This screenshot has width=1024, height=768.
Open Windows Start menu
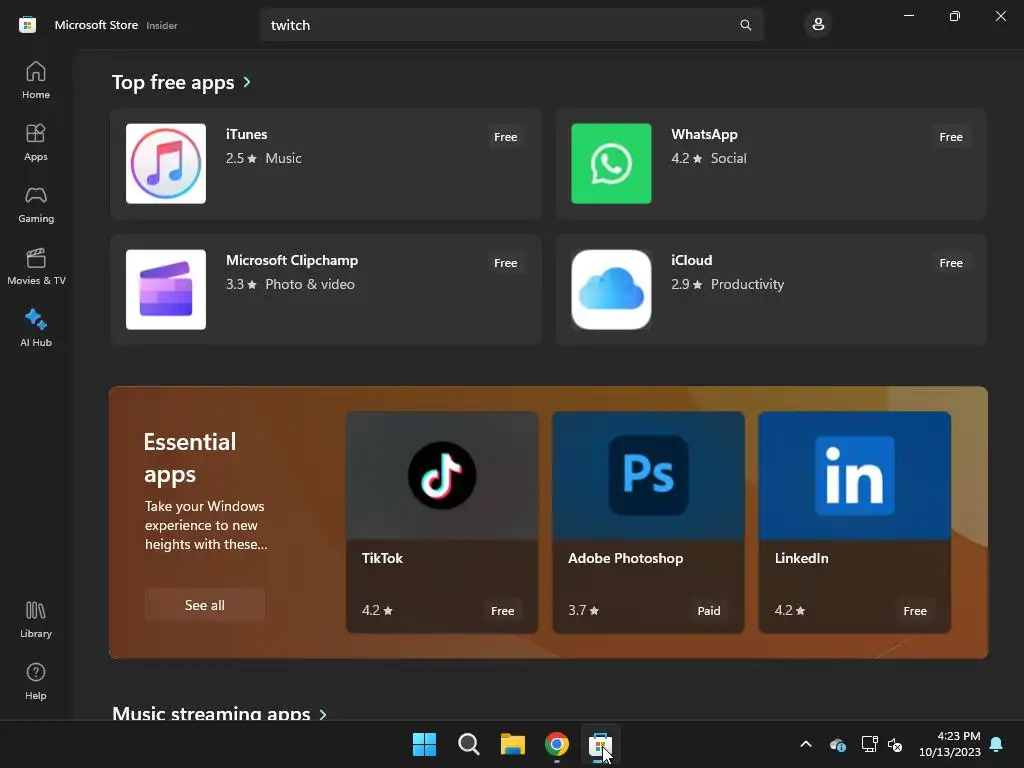[x=424, y=744]
